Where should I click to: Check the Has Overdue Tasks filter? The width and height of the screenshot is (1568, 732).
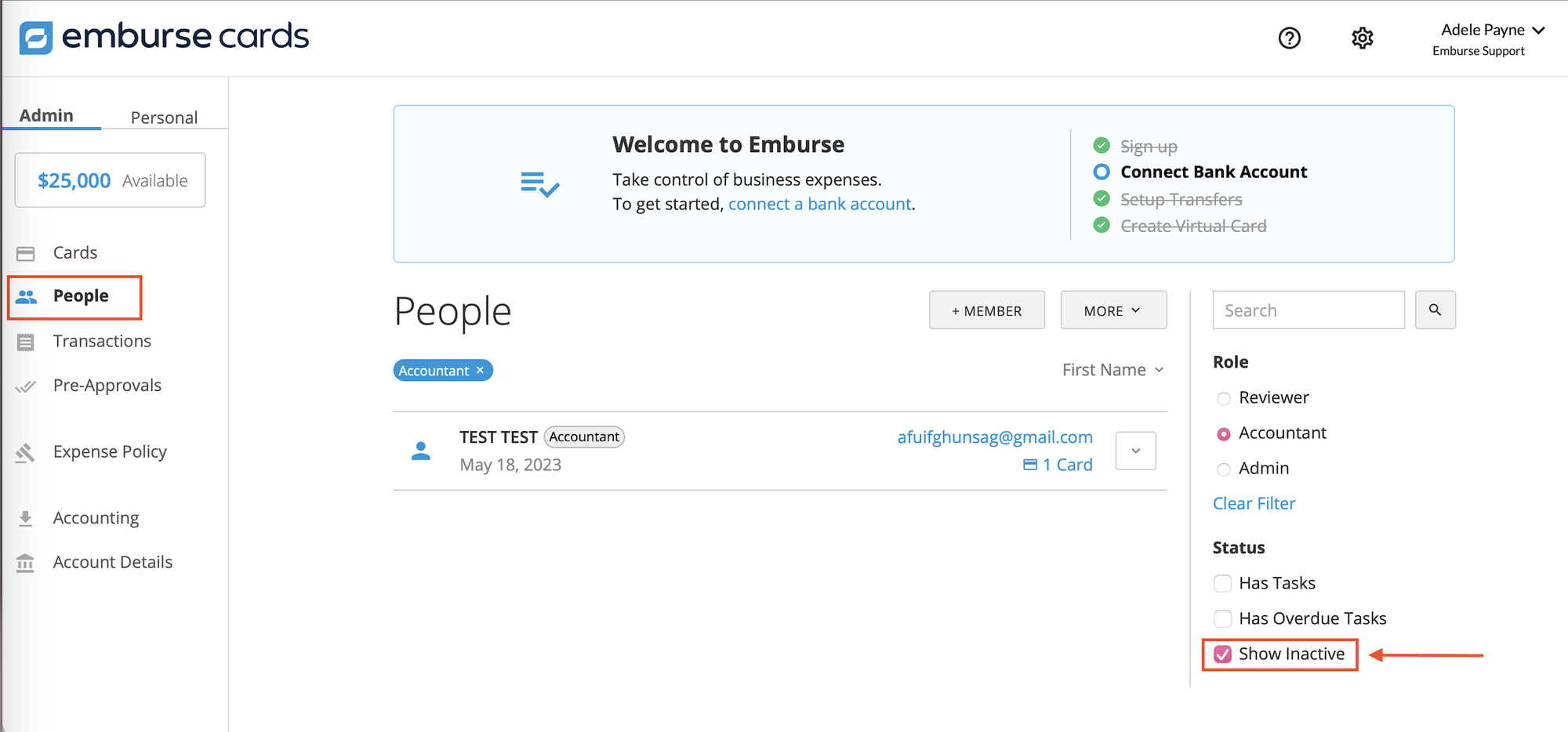tap(1222, 618)
